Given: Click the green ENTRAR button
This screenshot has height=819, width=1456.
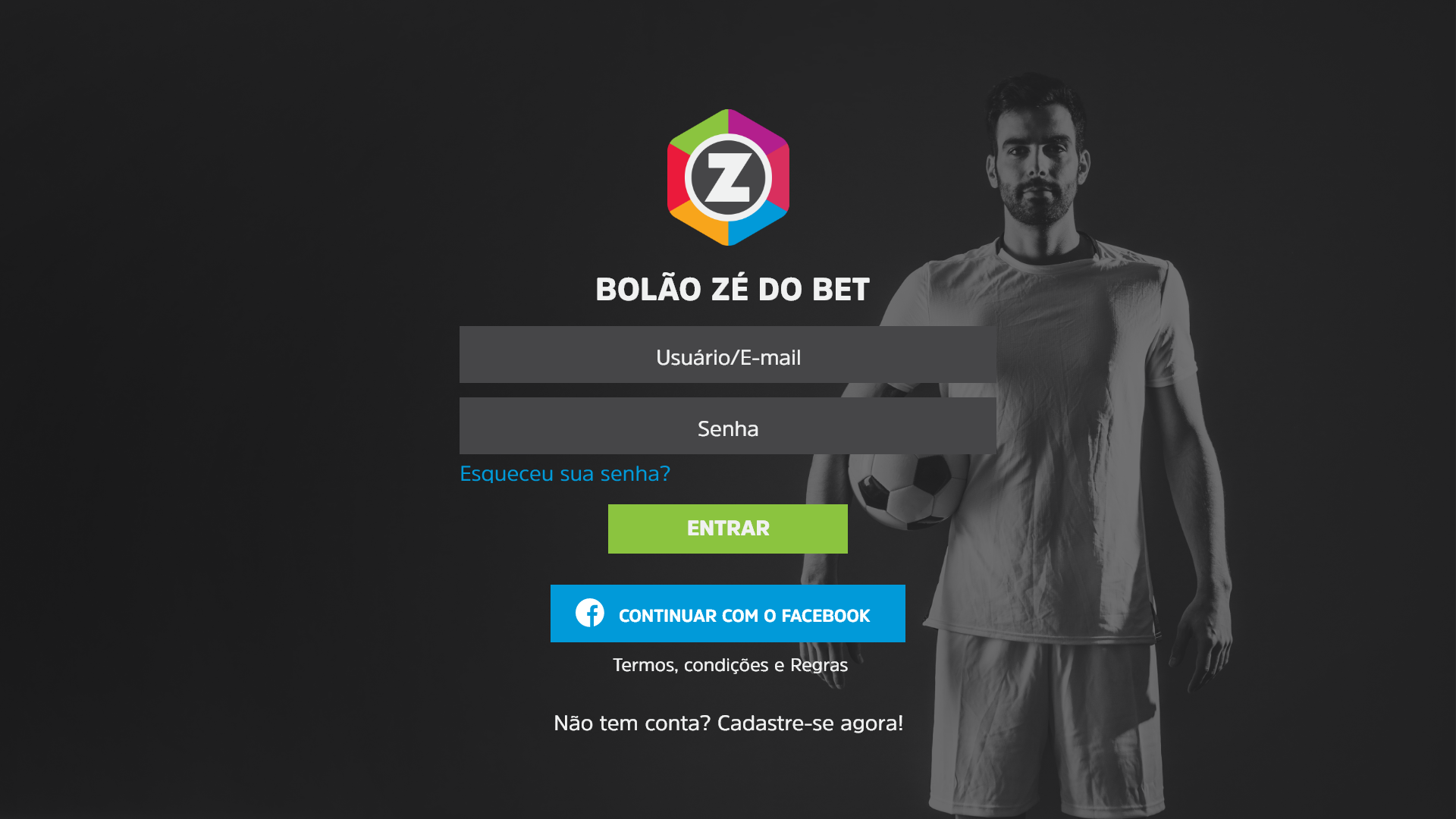Looking at the screenshot, I should point(728,529).
